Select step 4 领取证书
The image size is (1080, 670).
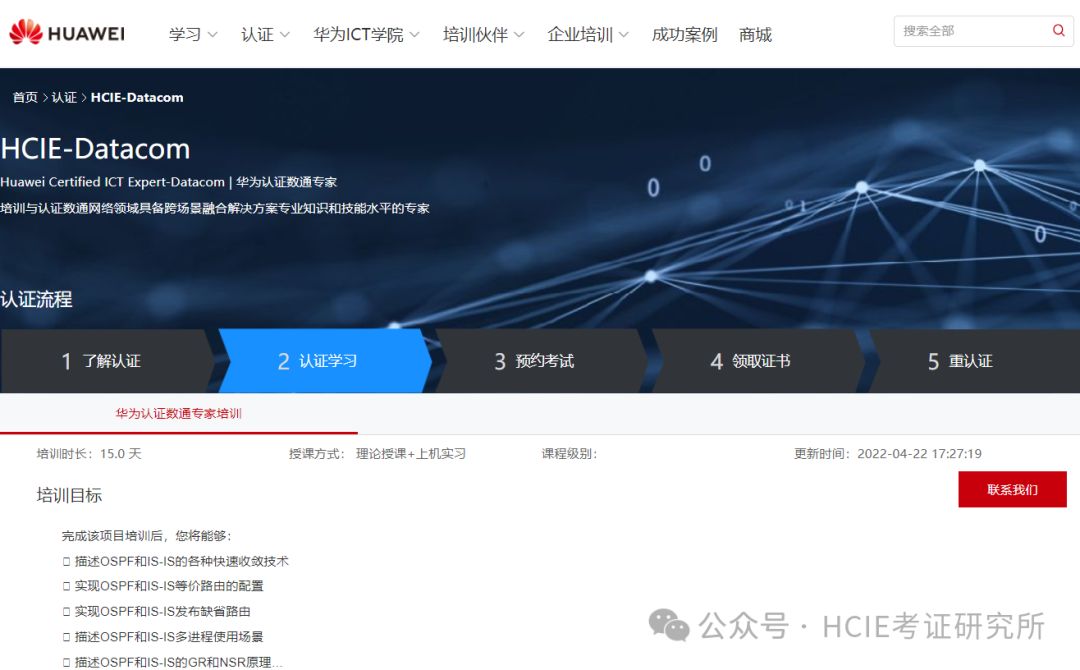[x=757, y=361]
